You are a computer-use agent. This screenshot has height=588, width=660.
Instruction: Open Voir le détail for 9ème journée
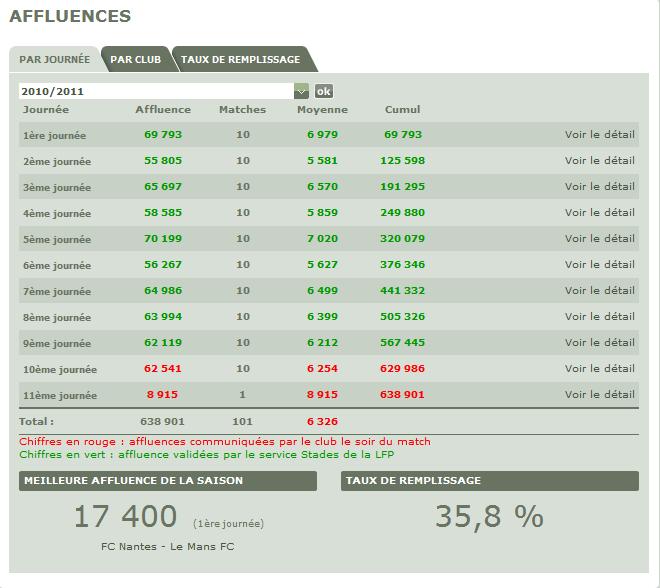pos(599,343)
